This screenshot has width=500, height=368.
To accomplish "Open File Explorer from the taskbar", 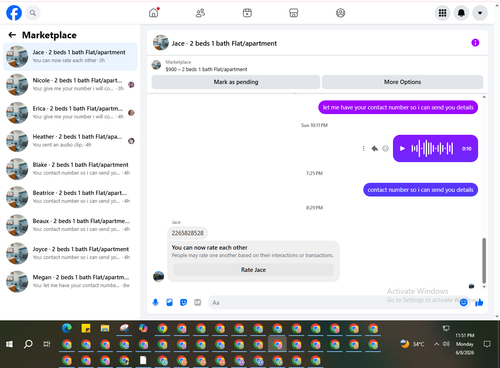I will [x=105, y=329].
